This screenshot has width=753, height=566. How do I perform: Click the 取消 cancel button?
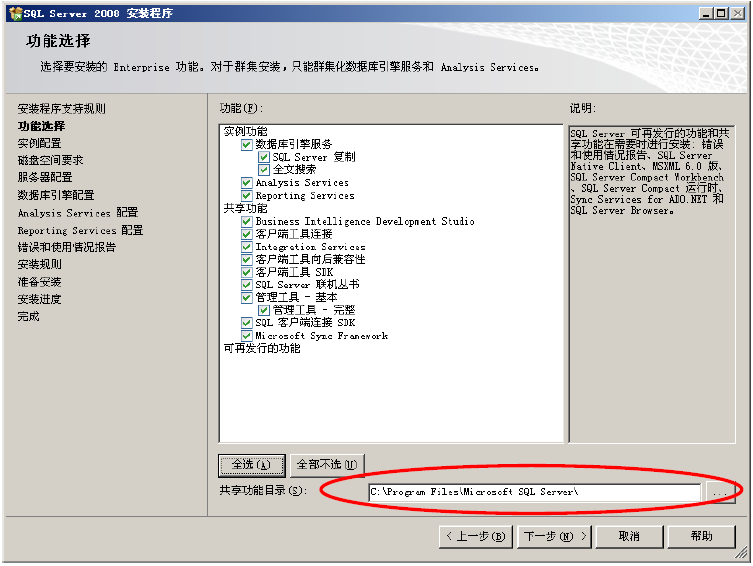pos(630,536)
